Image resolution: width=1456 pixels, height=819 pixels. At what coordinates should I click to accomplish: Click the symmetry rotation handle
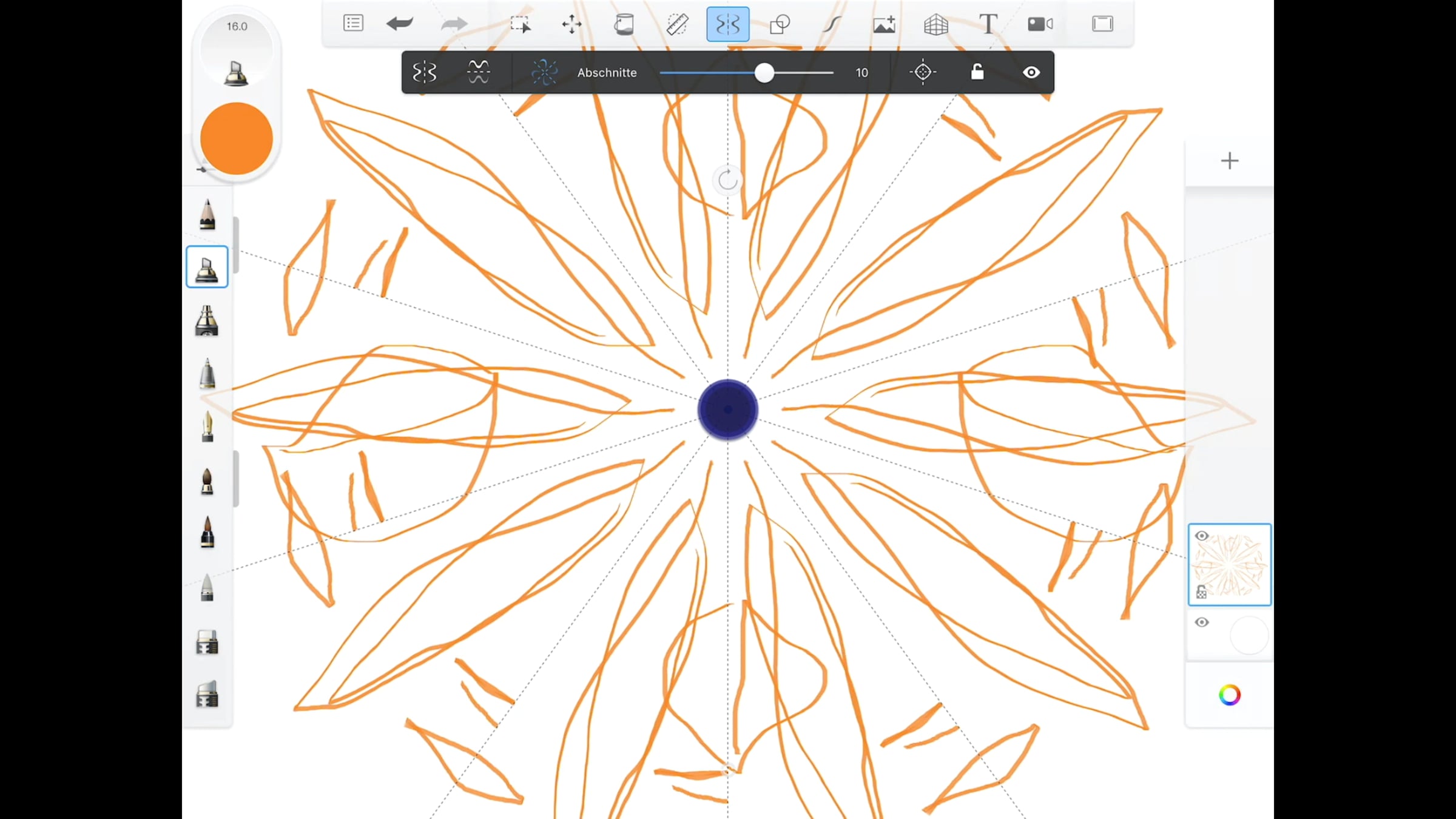[728, 180]
